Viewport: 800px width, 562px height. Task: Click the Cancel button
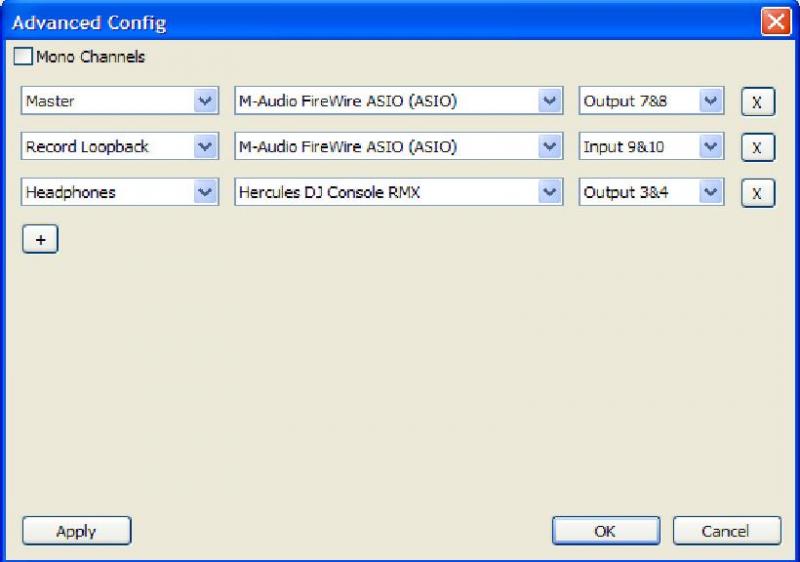point(727,531)
